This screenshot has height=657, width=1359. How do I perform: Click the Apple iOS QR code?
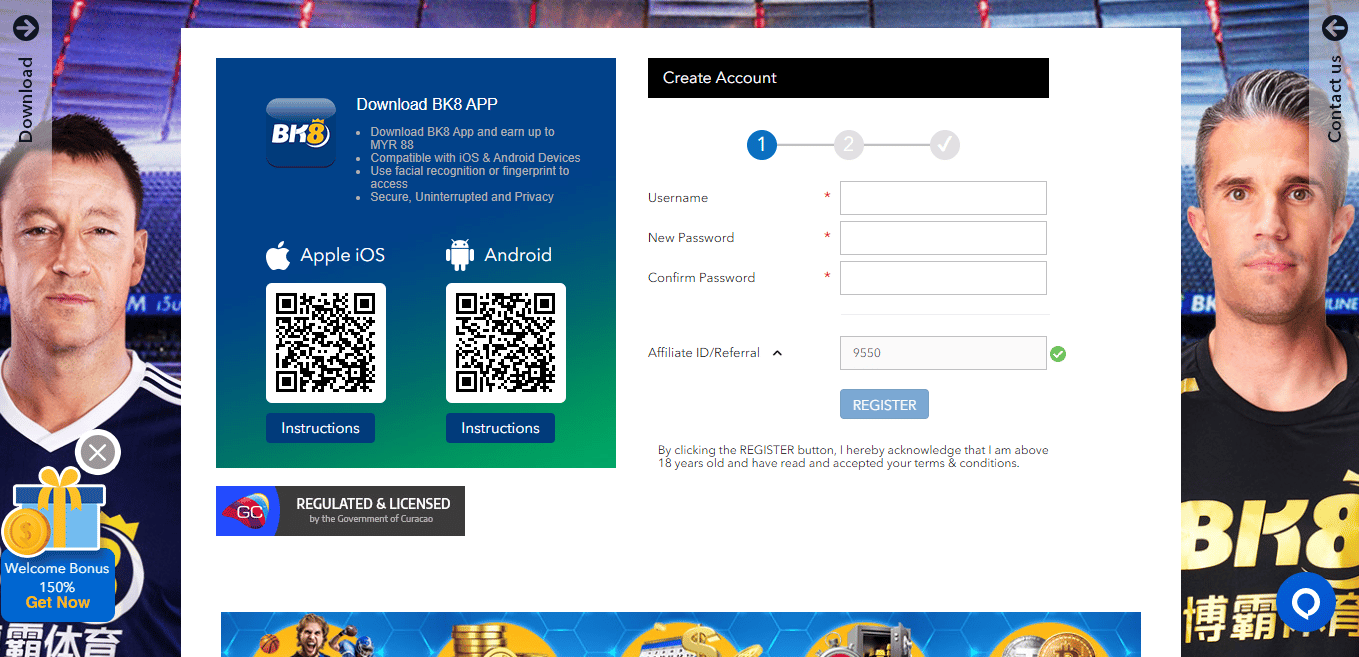(x=326, y=343)
